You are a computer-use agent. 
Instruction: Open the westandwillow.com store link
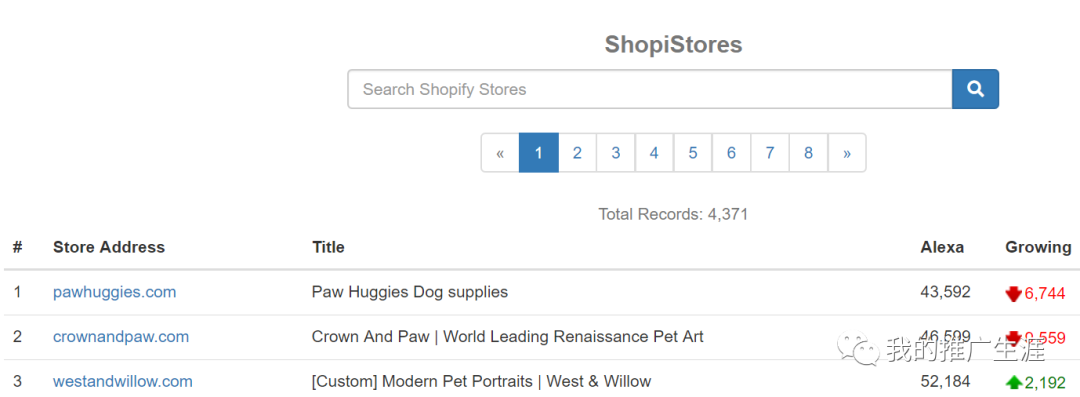123,381
